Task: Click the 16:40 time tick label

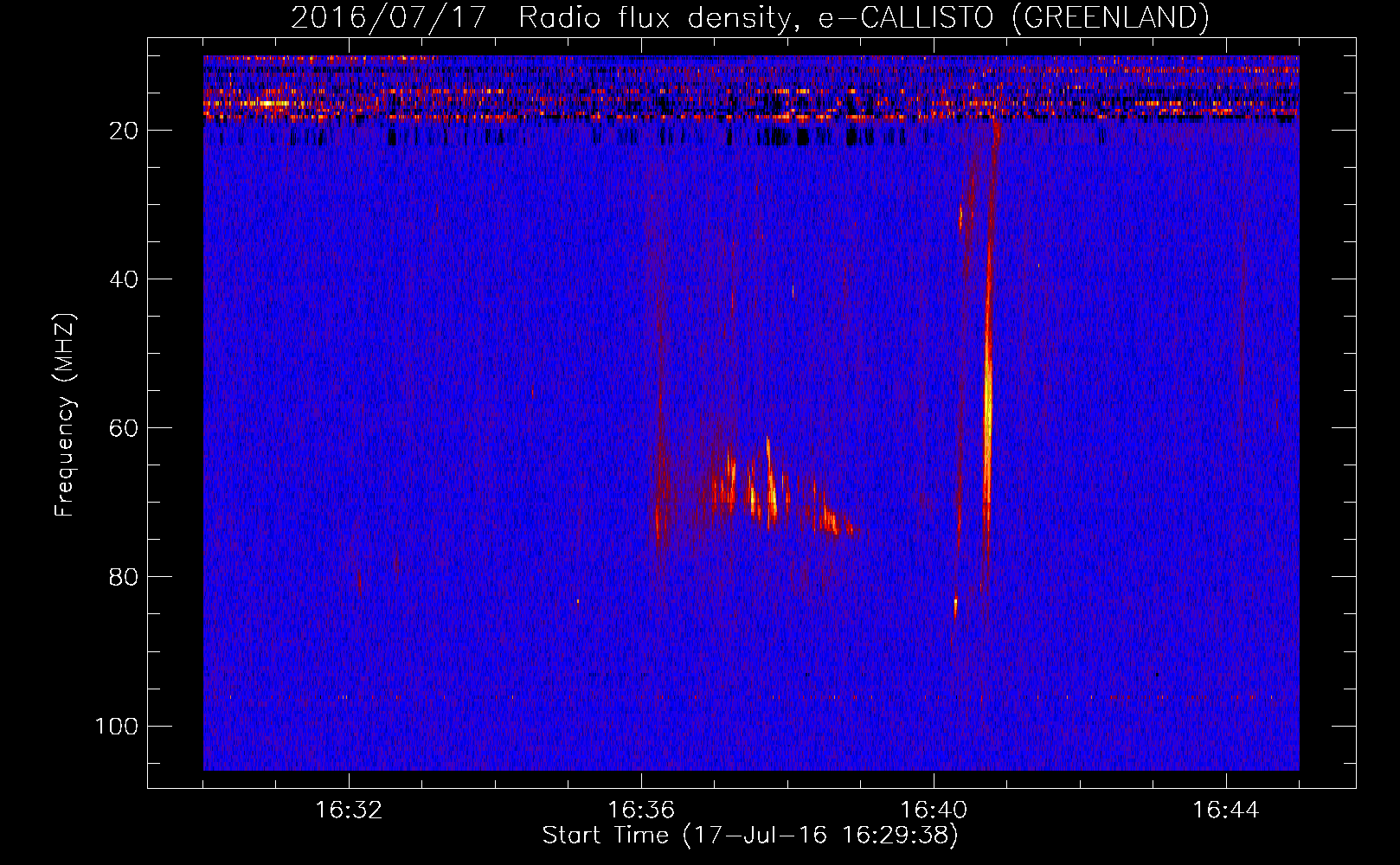Action: tap(934, 811)
